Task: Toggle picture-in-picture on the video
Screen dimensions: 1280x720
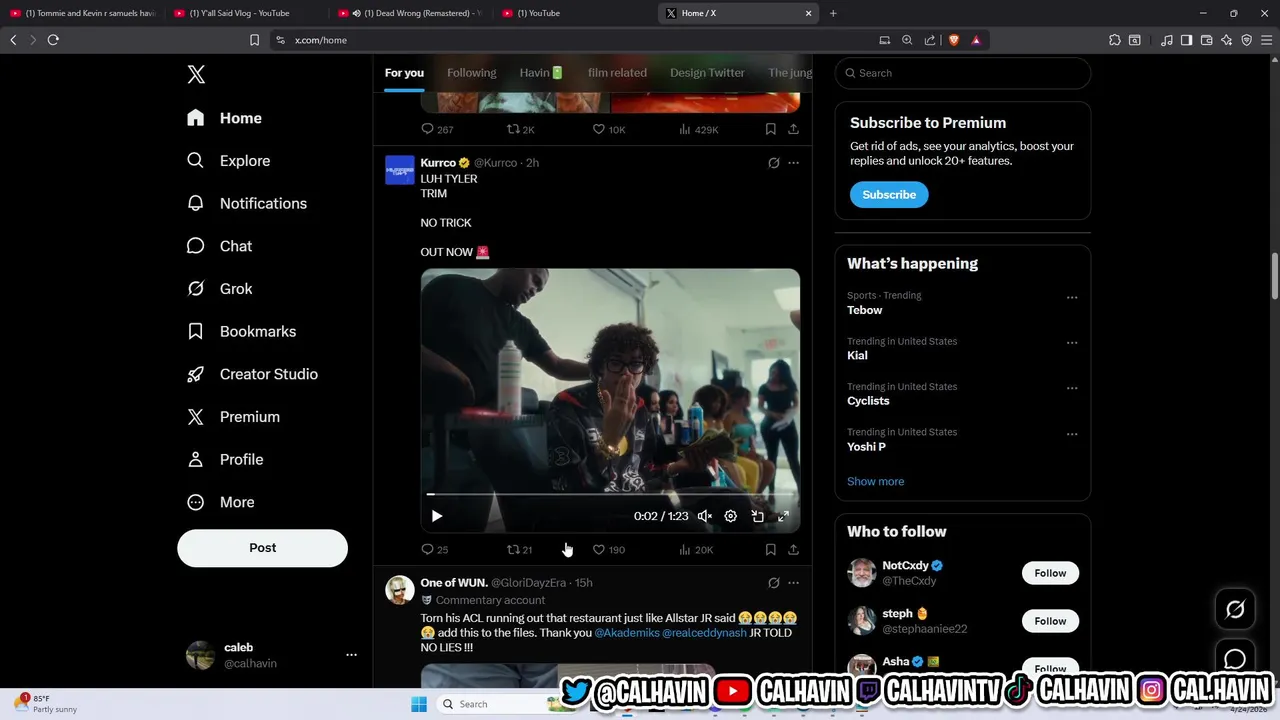Action: click(757, 516)
